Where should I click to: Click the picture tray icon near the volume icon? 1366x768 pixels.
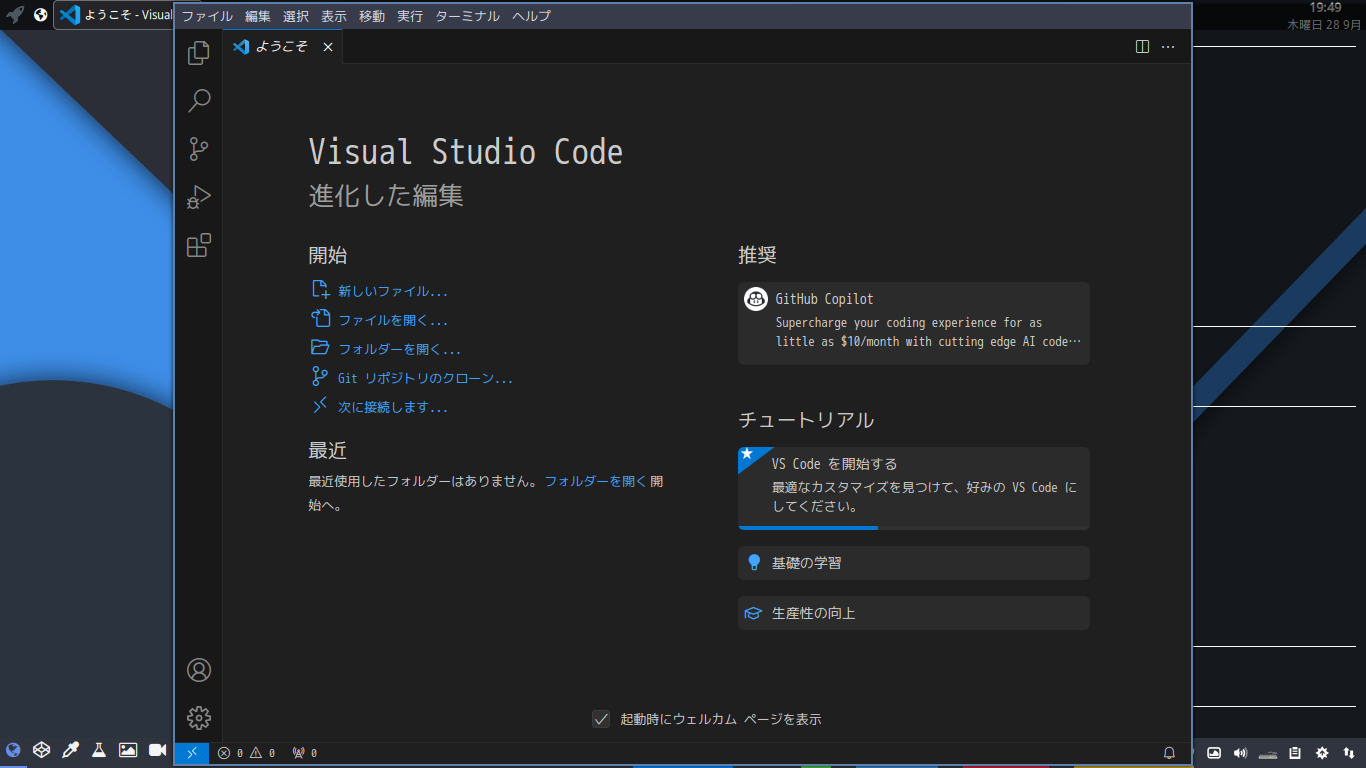click(x=1214, y=753)
